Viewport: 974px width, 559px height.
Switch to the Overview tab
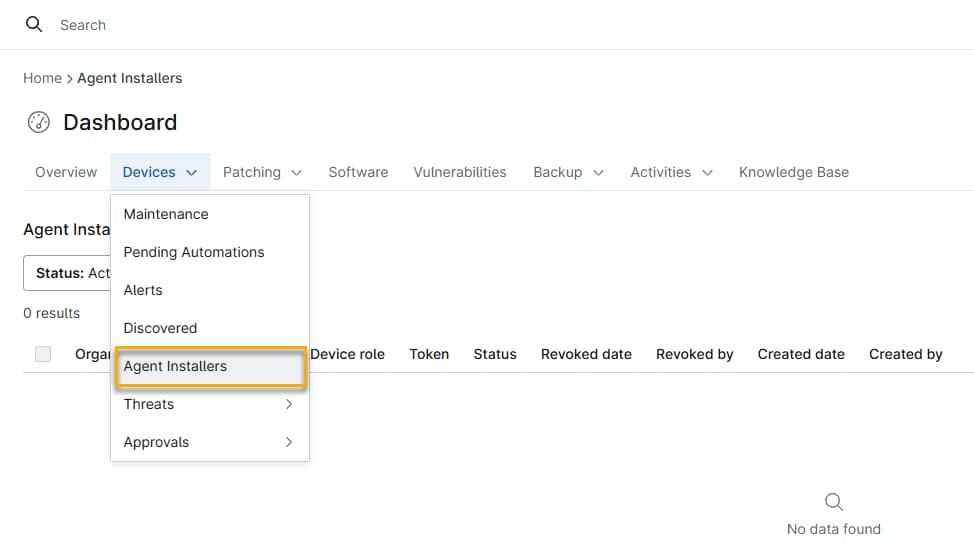pyautogui.click(x=66, y=172)
